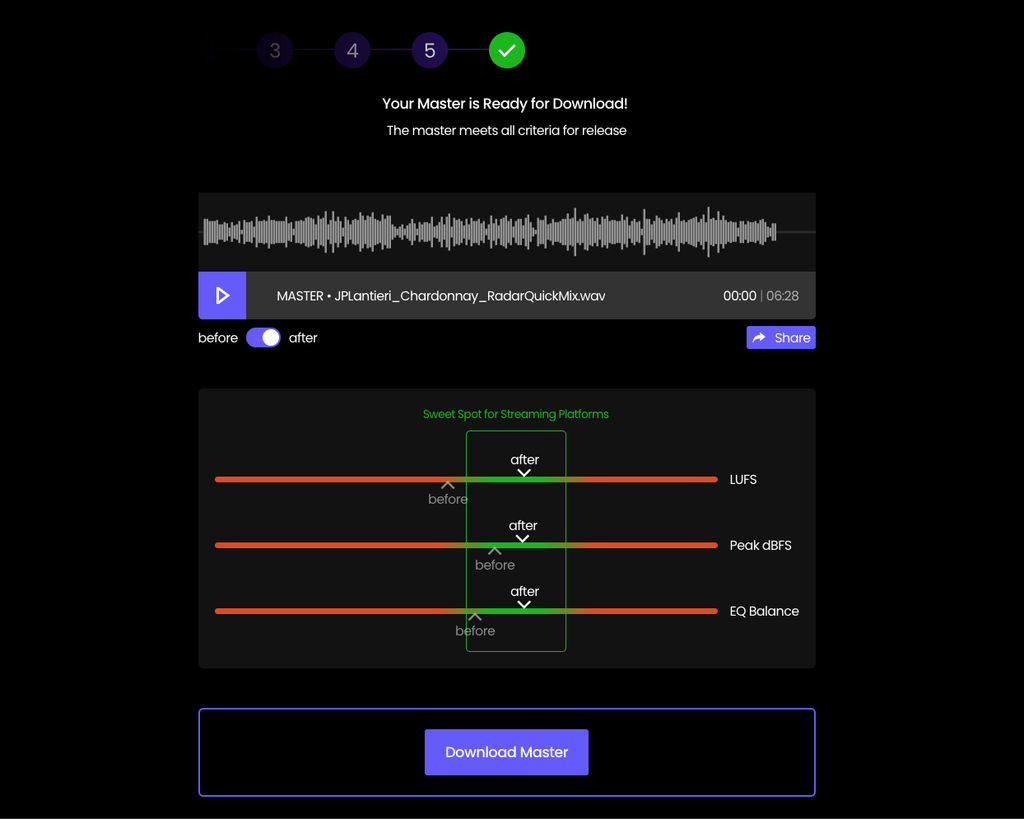Click the "after" label beside the comparison switch

click(303, 337)
